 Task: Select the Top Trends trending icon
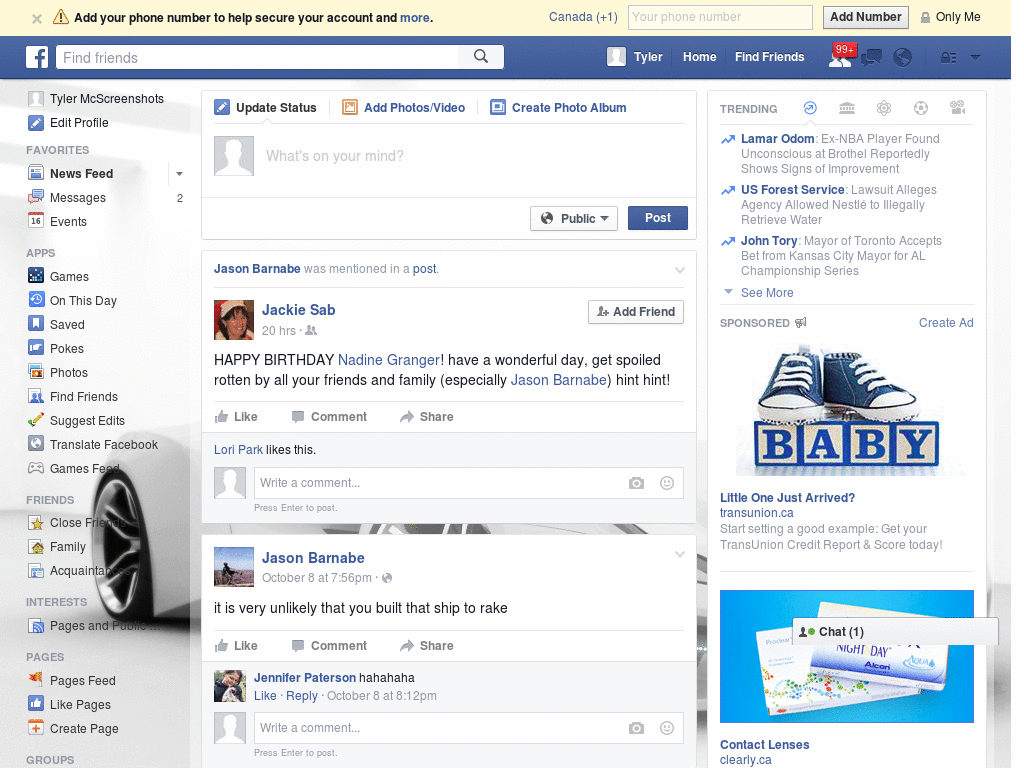tap(810, 108)
